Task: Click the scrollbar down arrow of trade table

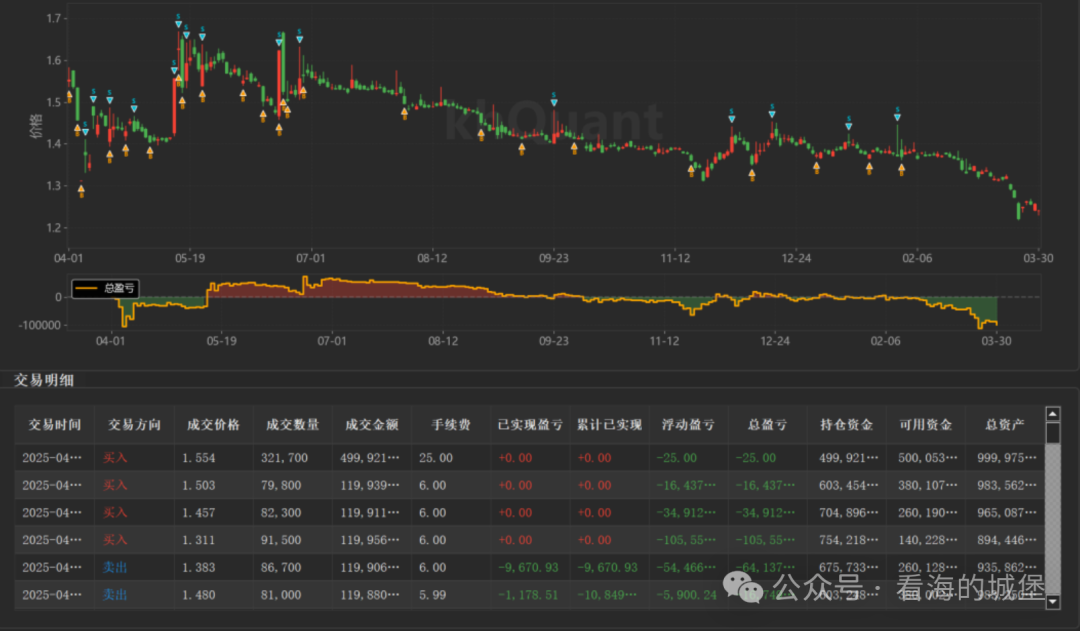Action: click(x=1052, y=601)
